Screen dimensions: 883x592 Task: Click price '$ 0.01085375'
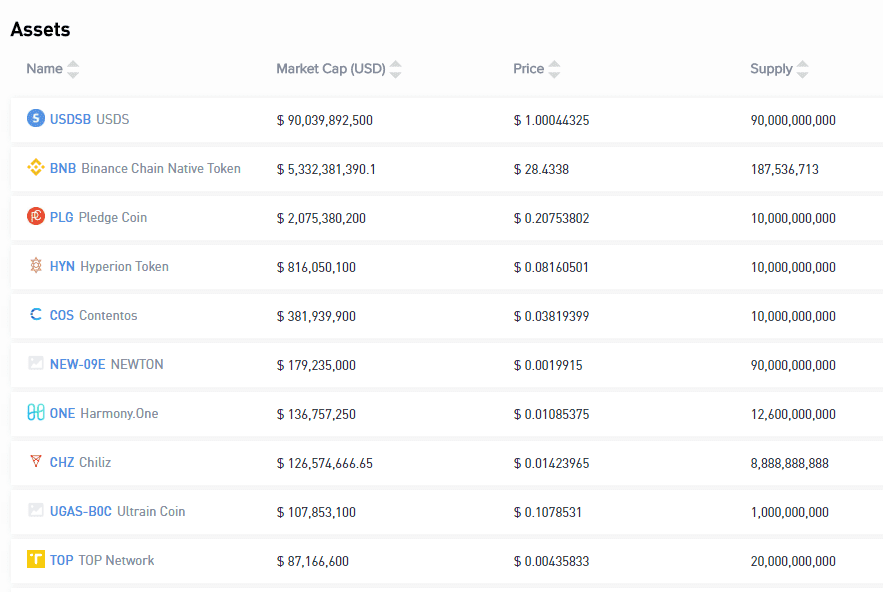click(x=551, y=414)
